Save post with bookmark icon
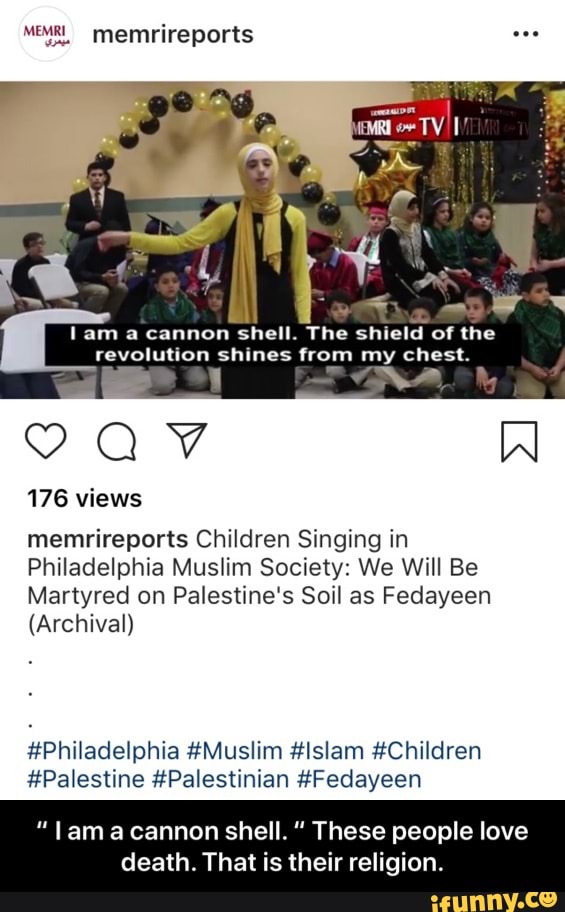Image resolution: width=565 pixels, height=912 pixels. (519, 442)
